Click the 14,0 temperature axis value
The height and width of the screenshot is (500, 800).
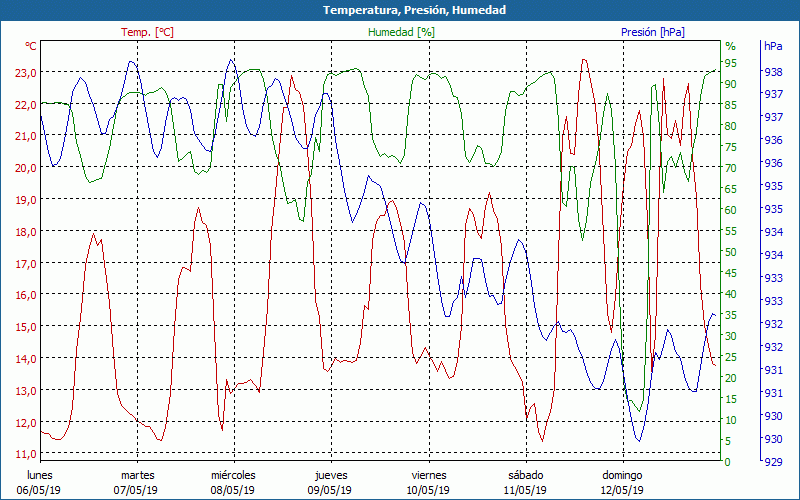point(26,359)
